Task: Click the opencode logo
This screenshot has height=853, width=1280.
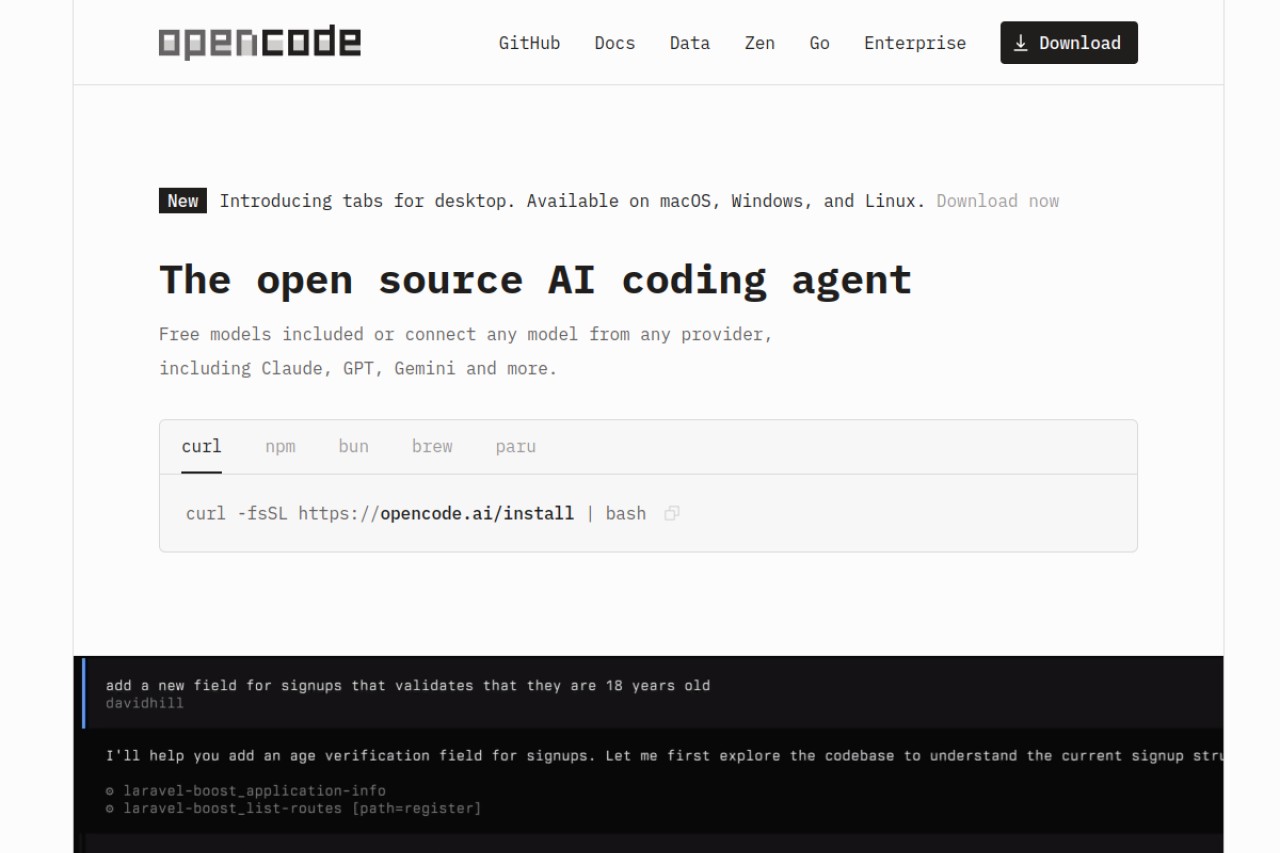Action: point(259,43)
